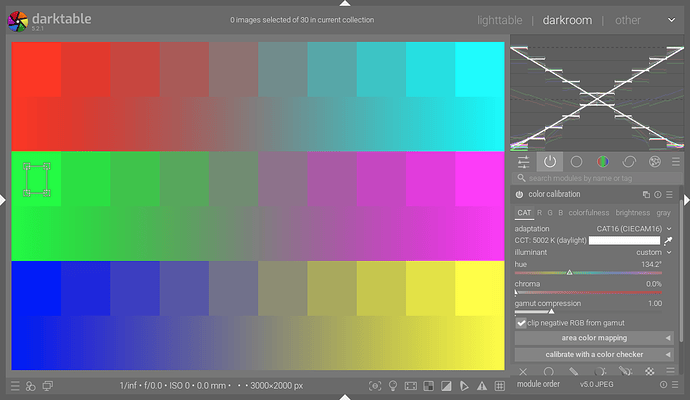The image size is (690, 400).
Task: Uncheck clip negative RGB from gamut
Action: click(521, 323)
